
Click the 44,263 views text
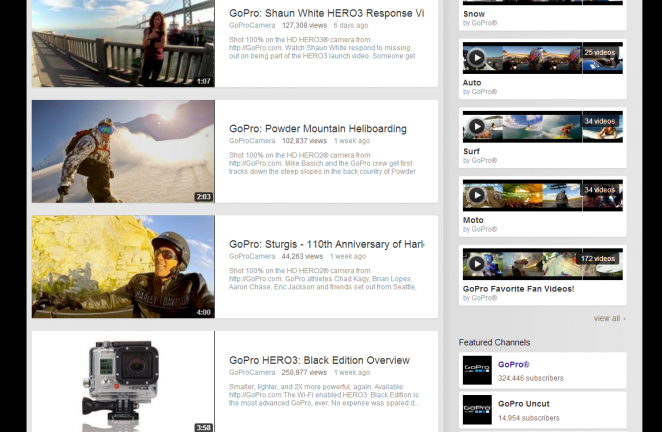click(x=302, y=256)
